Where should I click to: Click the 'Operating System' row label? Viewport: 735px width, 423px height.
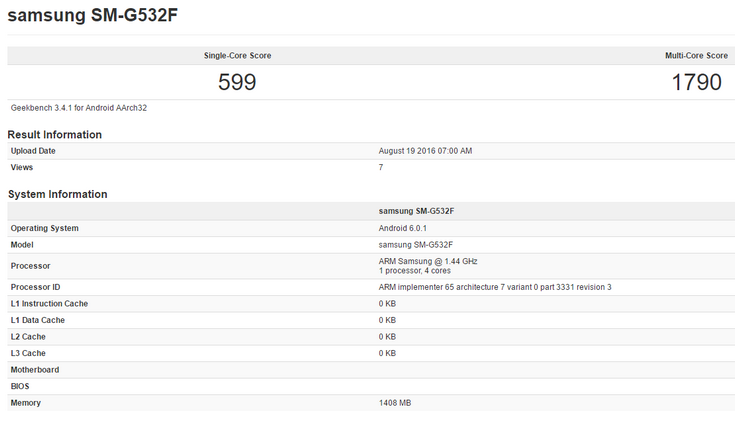click(45, 228)
